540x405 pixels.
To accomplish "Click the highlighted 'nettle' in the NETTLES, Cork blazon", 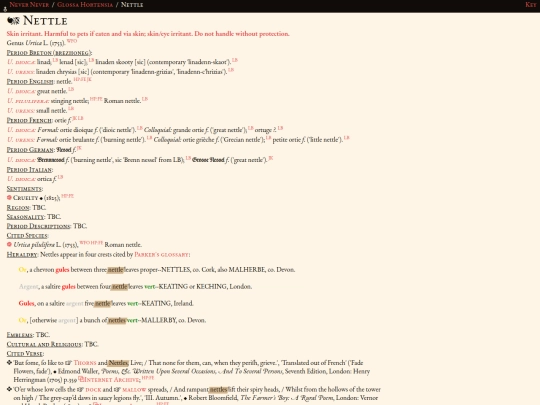I will [116, 270].
